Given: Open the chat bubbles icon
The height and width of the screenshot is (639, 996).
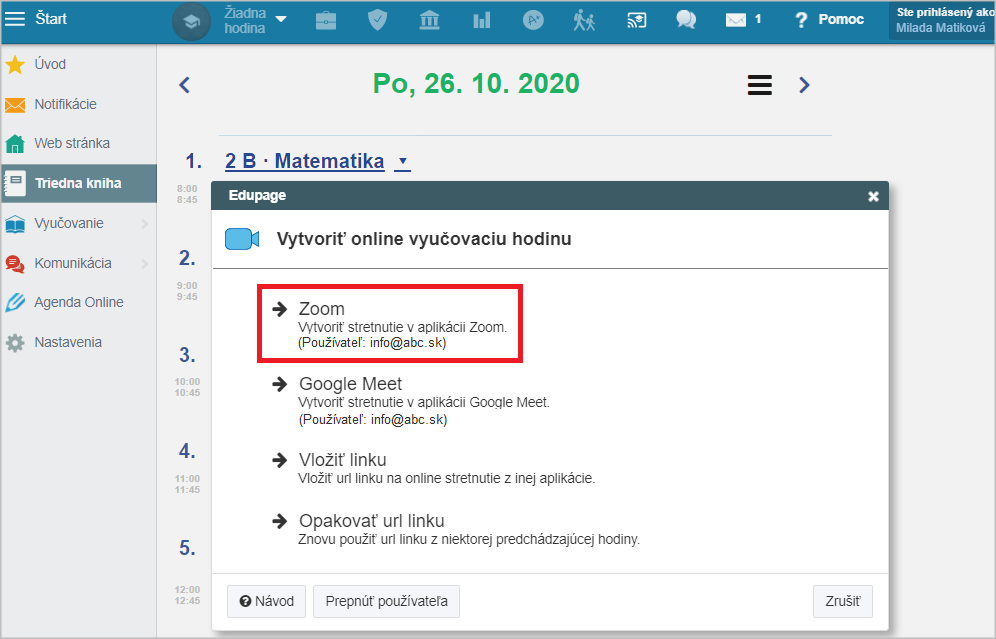Looking at the screenshot, I should (x=686, y=20).
